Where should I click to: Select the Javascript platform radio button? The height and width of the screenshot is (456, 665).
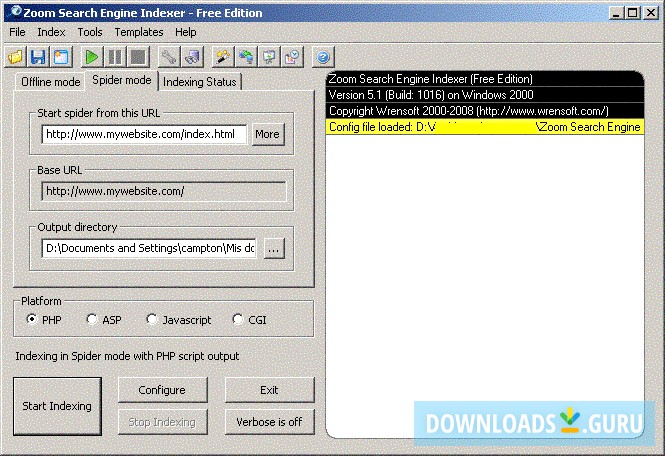coord(151,319)
